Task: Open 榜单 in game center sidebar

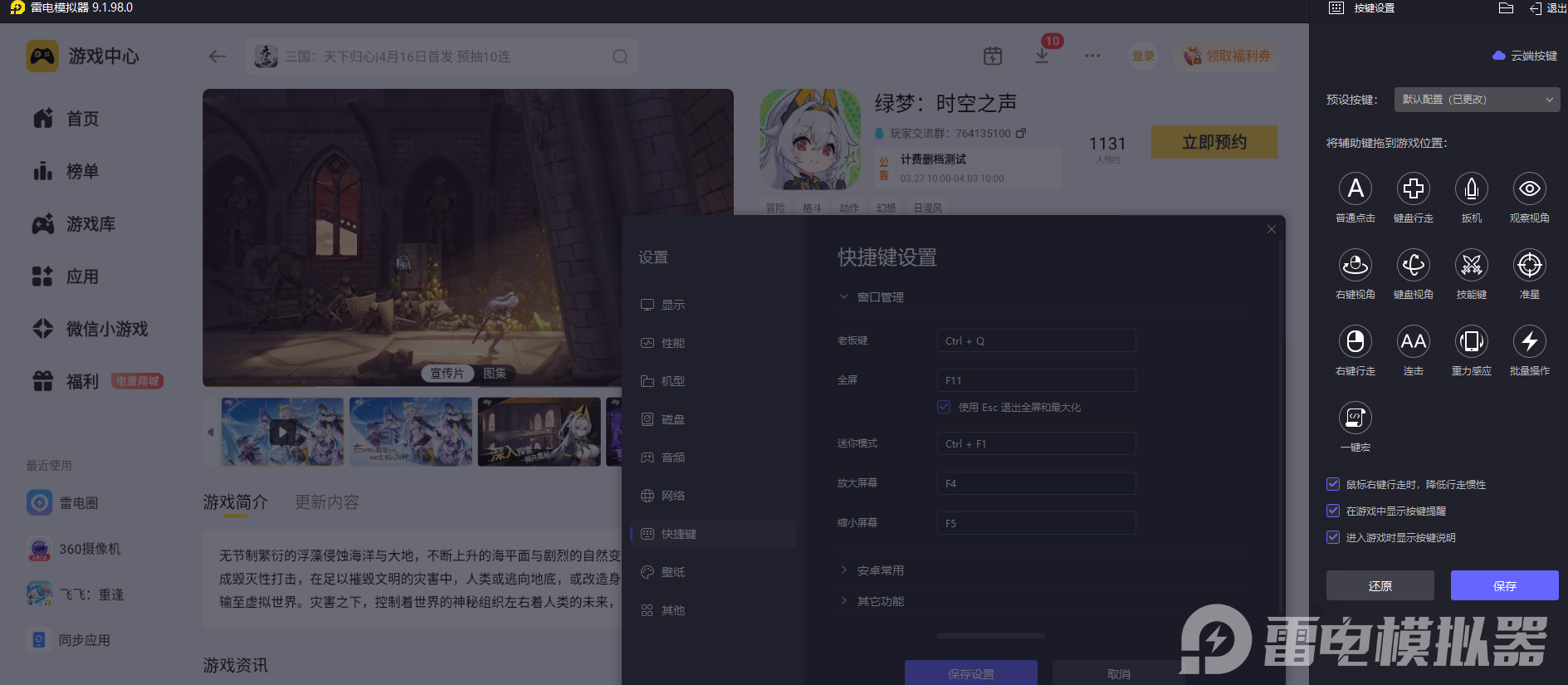Action: (x=66, y=171)
